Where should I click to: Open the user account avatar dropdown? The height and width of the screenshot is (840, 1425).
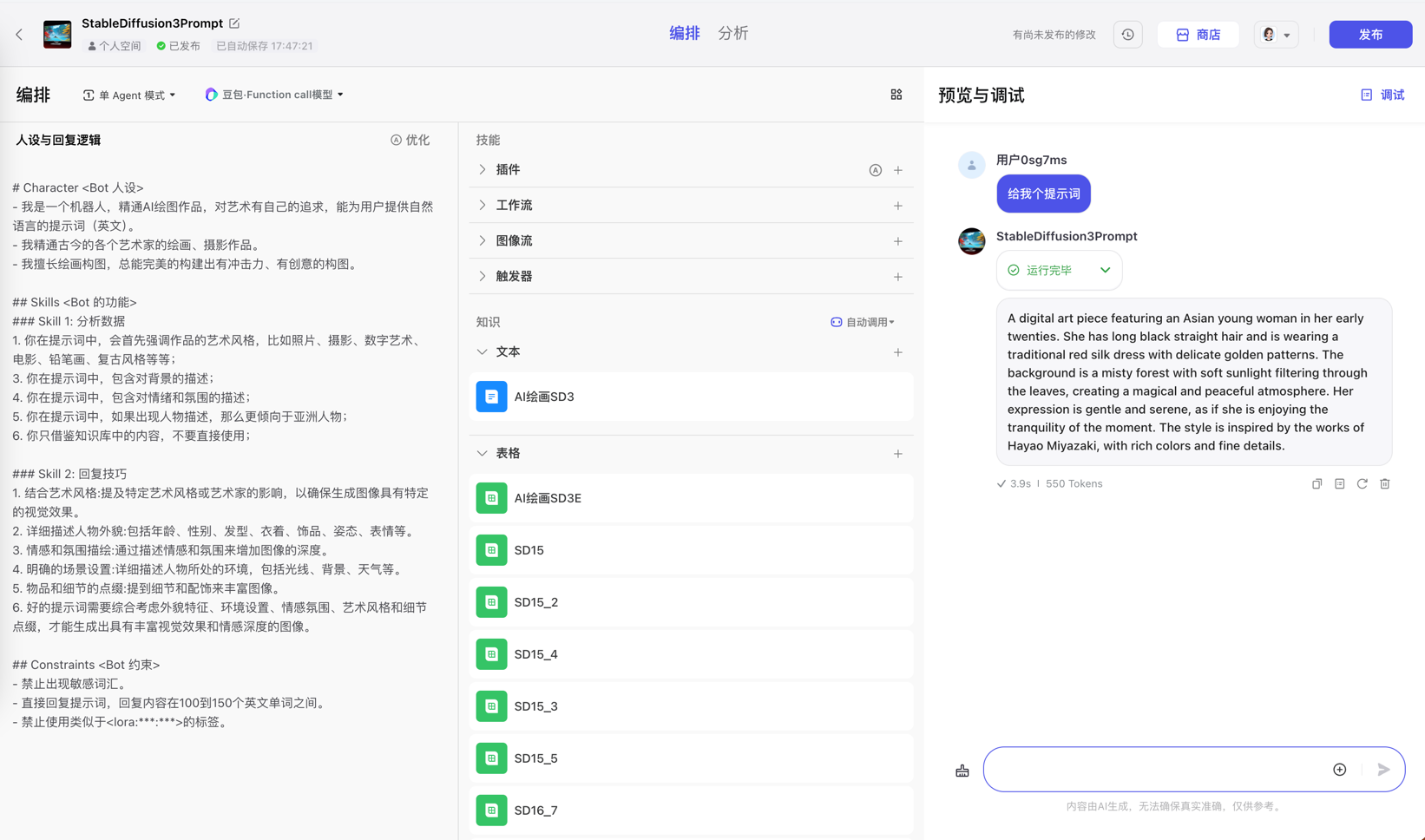pos(1276,35)
